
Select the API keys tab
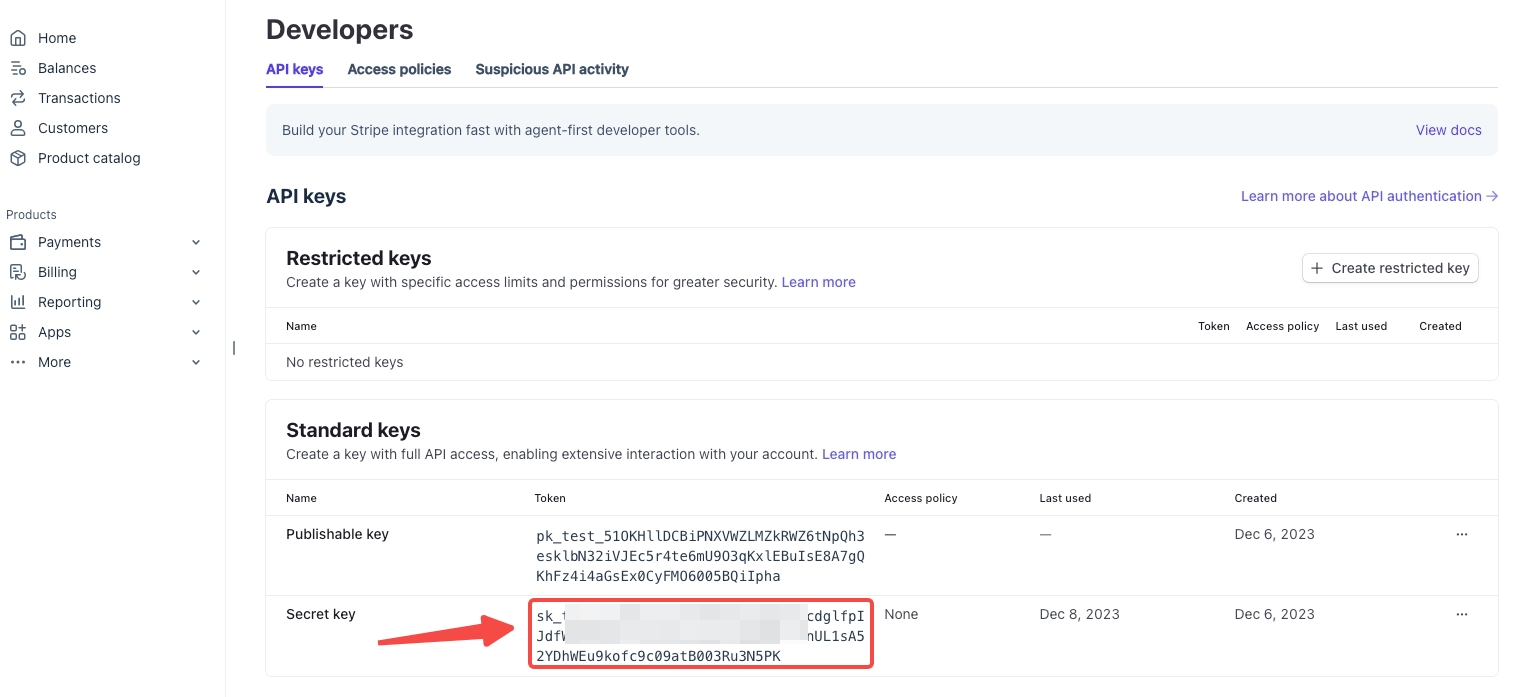[294, 69]
